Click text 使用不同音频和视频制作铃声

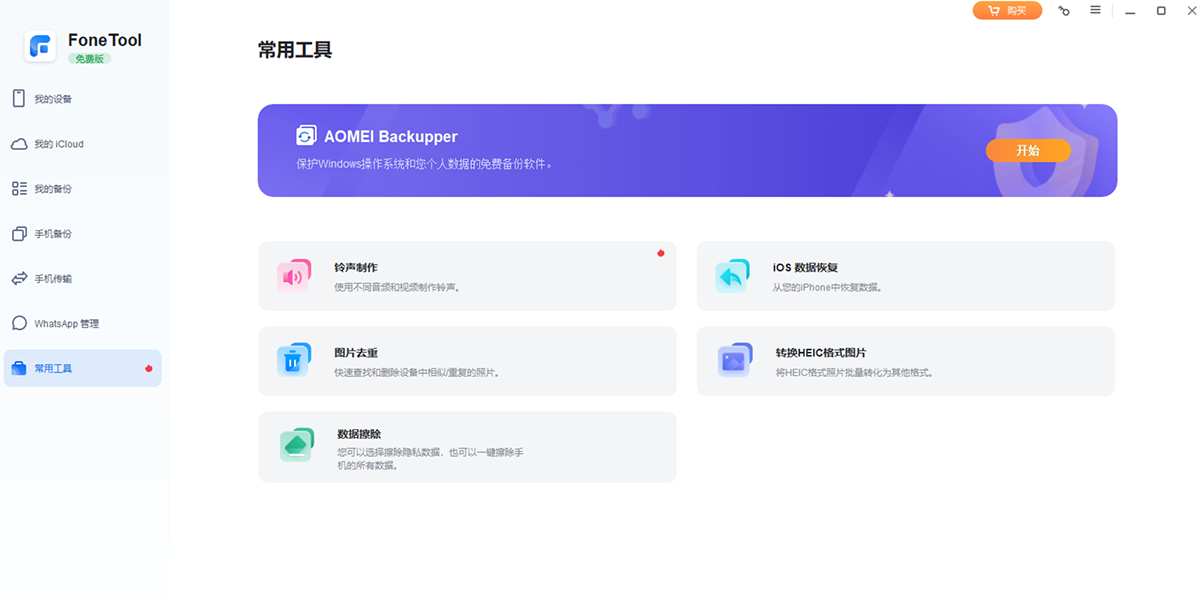point(397,287)
